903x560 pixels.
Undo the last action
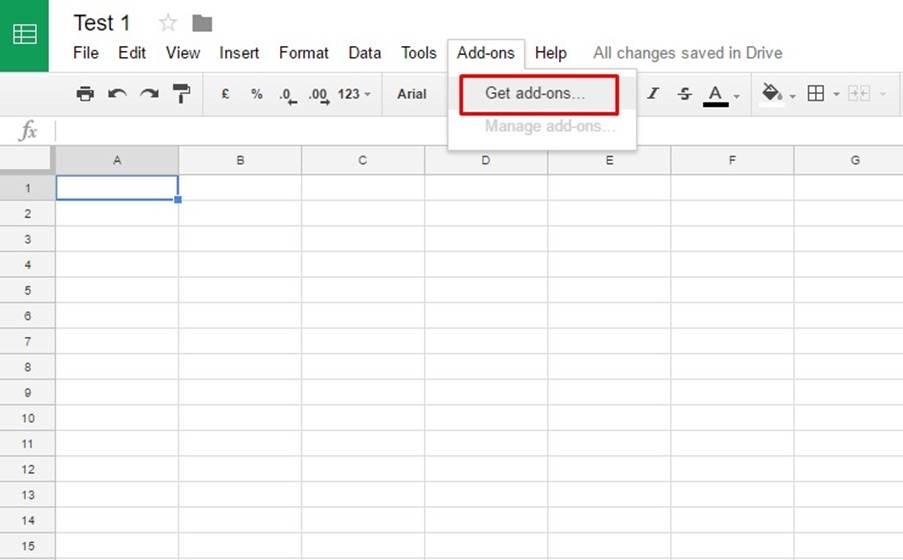[117, 94]
